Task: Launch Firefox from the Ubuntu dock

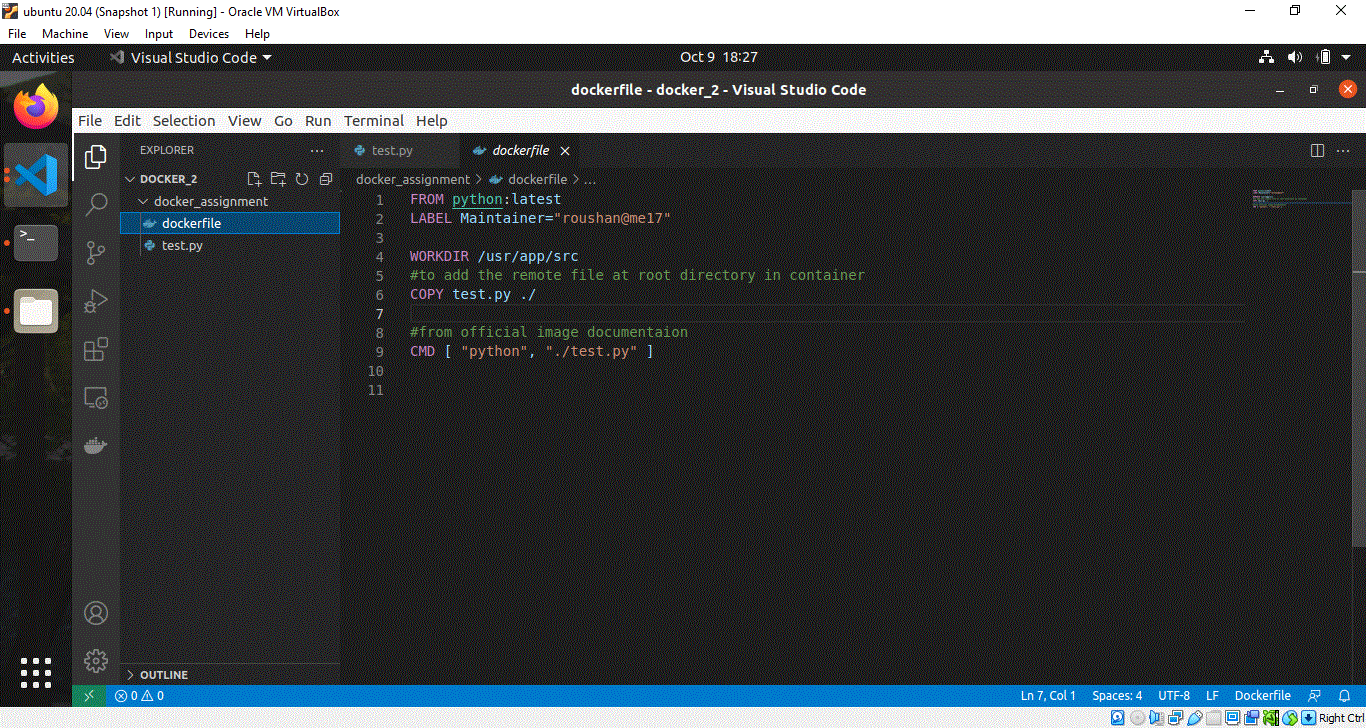Action: click(x=35, y=105)
